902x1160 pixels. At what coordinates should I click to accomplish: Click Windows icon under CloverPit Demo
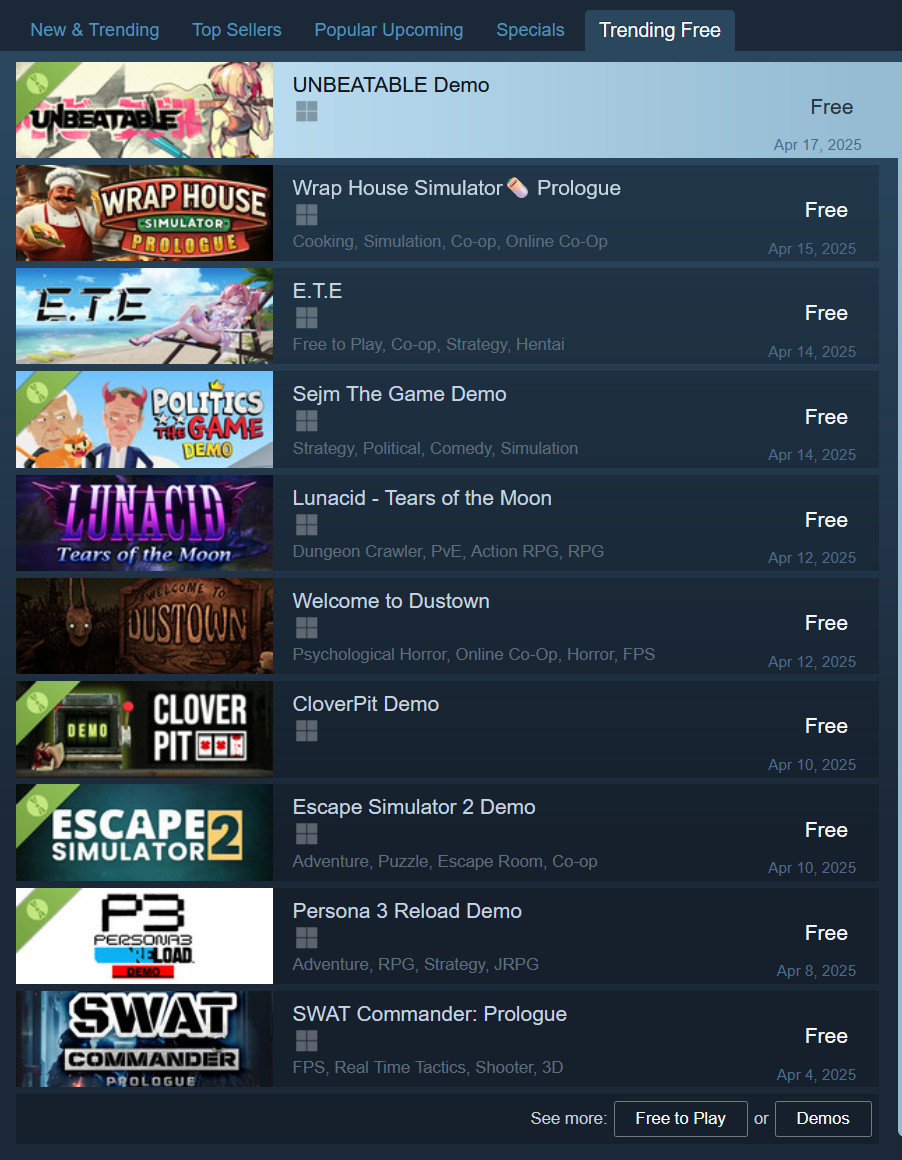[306, 730]
